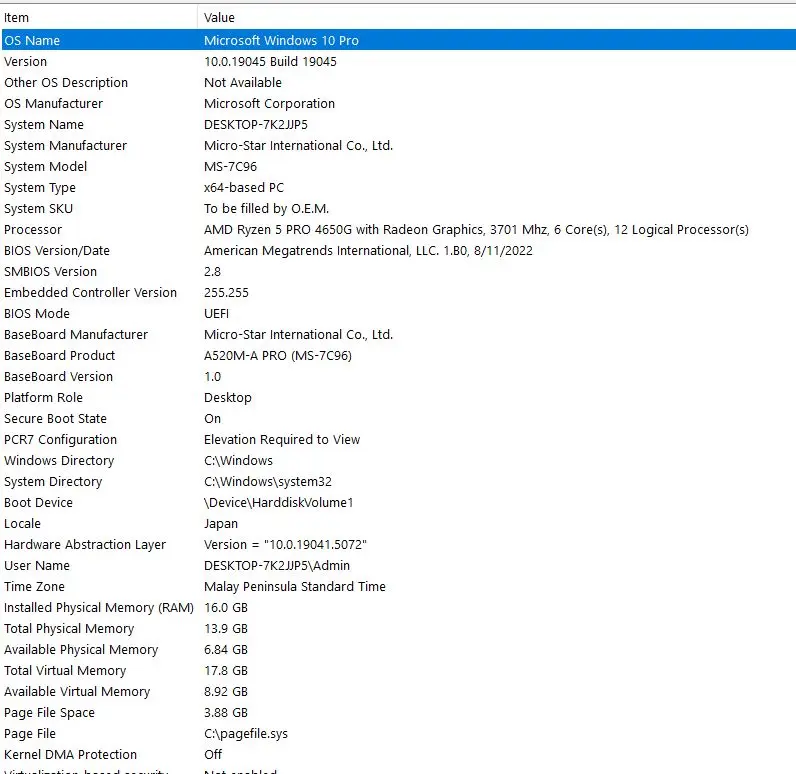Click the value \Device\HarddiskVolume1
796x774 pixels.
(x=279, y=502)
